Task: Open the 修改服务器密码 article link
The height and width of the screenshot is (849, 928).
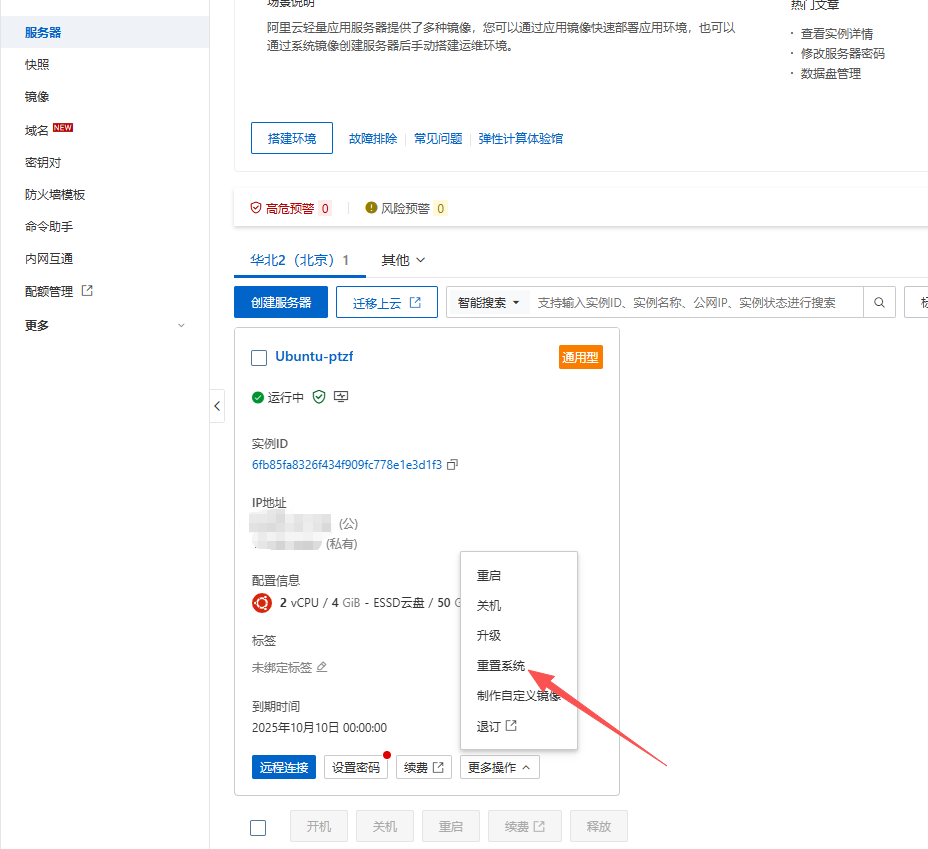Action: click(x=843, y=53)
